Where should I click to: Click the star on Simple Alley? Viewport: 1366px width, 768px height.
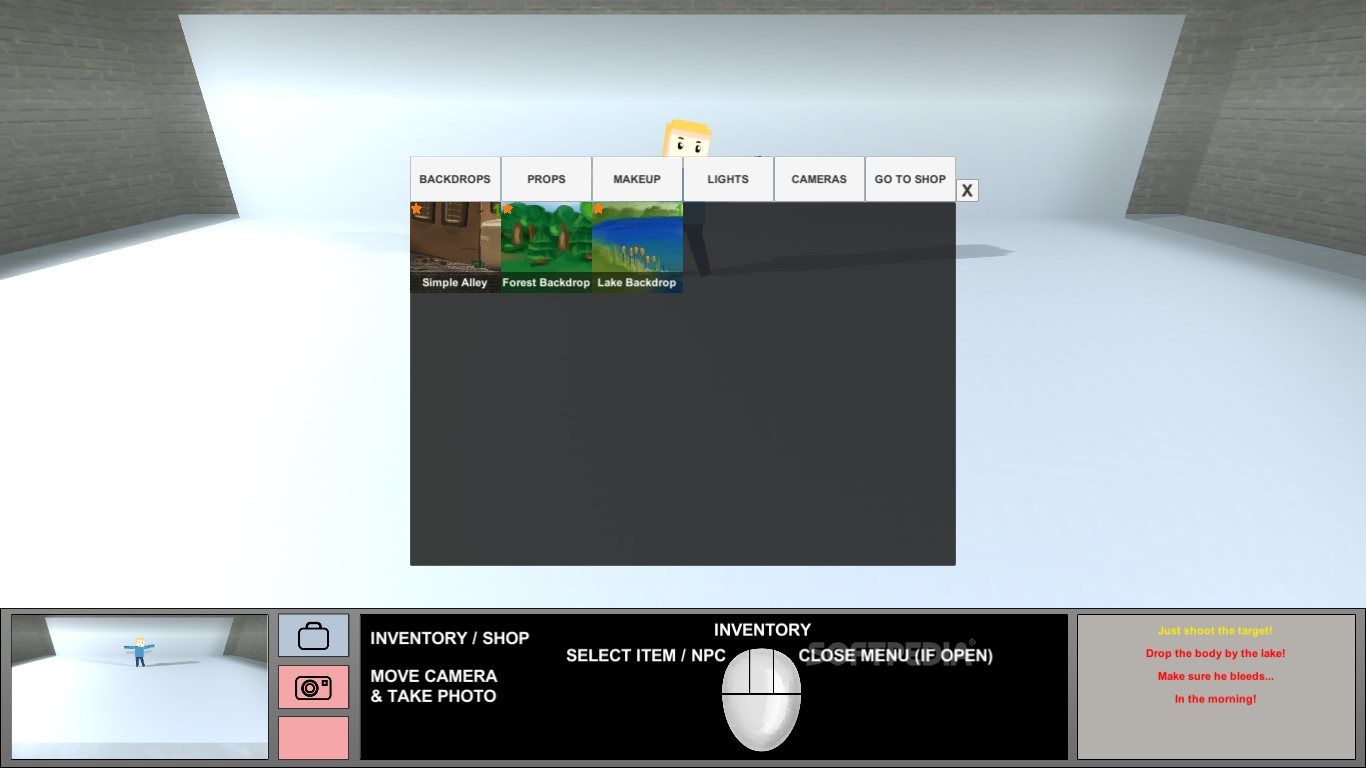416,208
